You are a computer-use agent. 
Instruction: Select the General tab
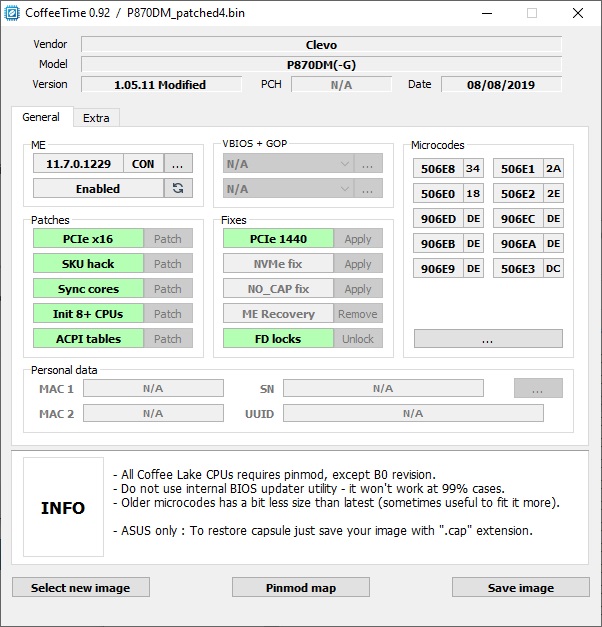pyautogui.click(x=41, y=117)
